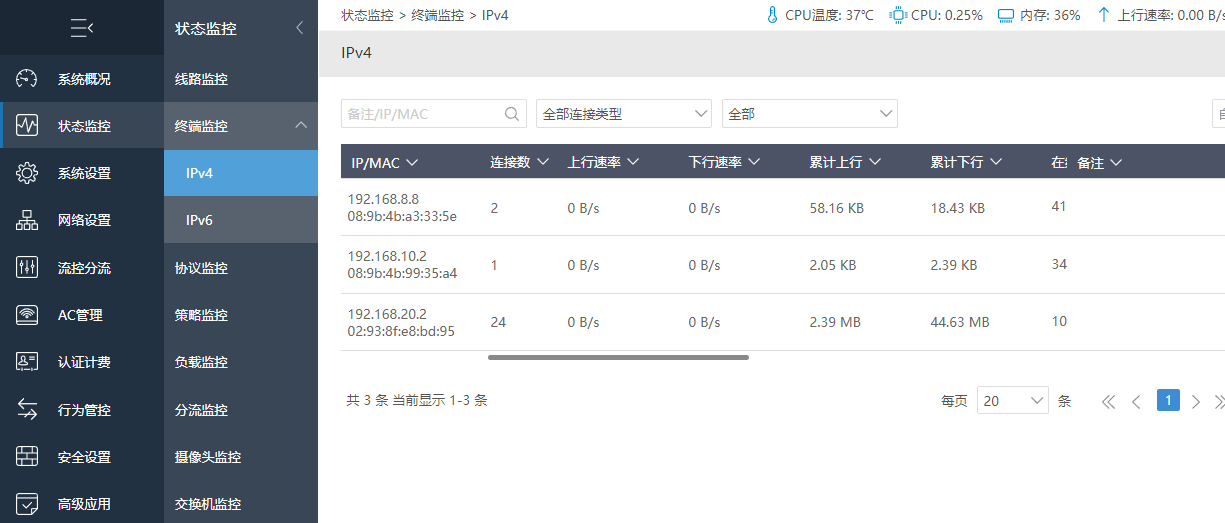Viewport: 1225px width, 523px height.
Task: Click the 安全设置 firewall icon
Action: point(27,457)
